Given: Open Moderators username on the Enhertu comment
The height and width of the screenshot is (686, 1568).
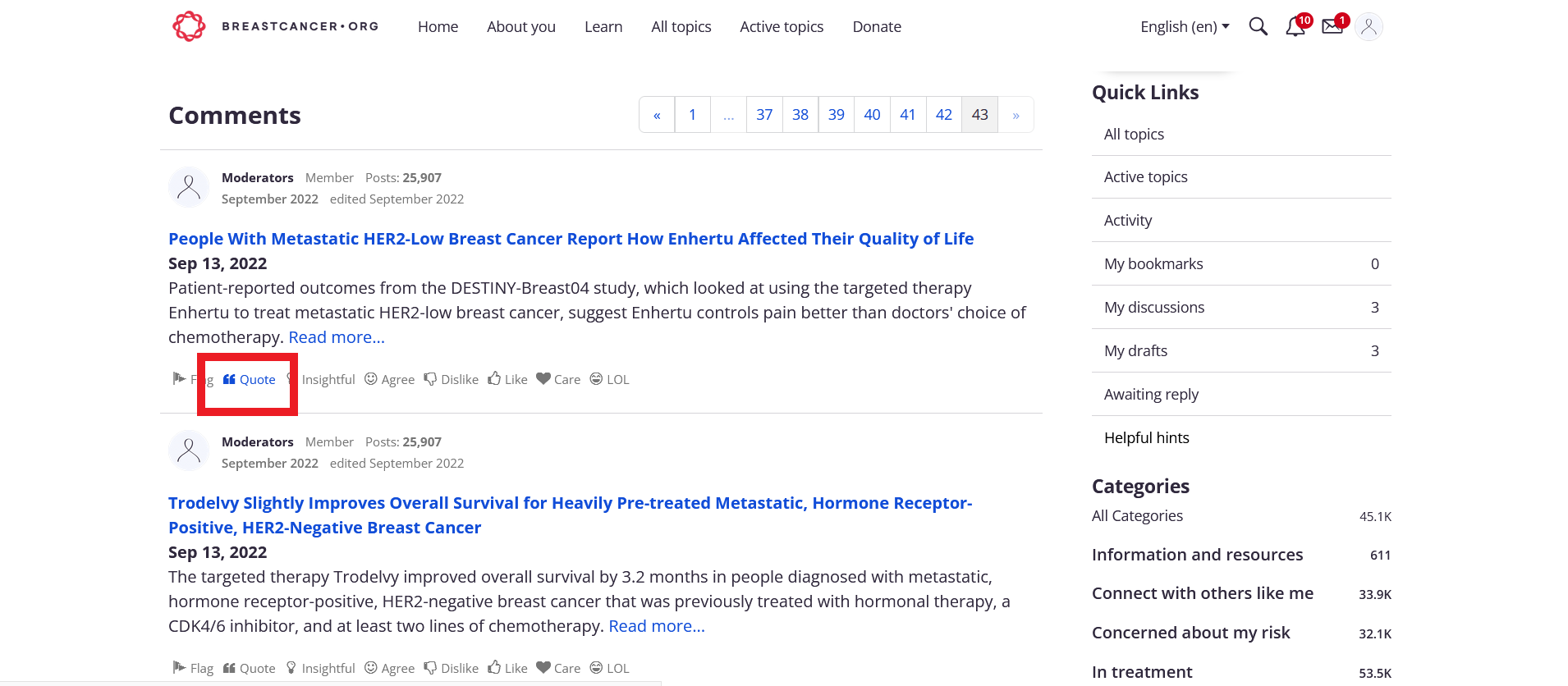Looking at the screenshot, I should point(258,177).
